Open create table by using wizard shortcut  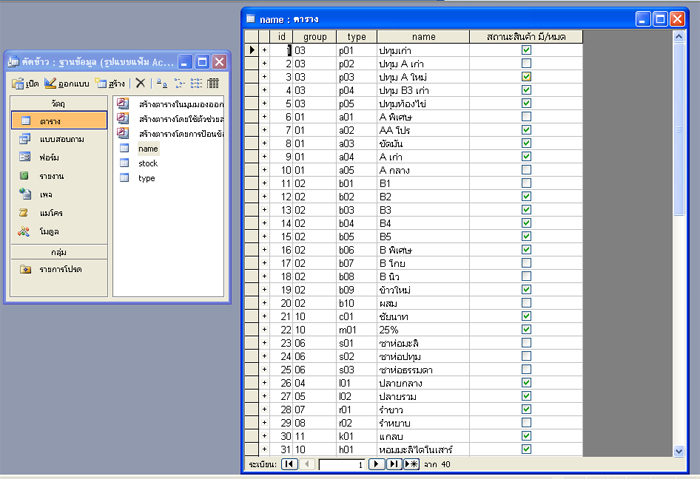[170, 119]
